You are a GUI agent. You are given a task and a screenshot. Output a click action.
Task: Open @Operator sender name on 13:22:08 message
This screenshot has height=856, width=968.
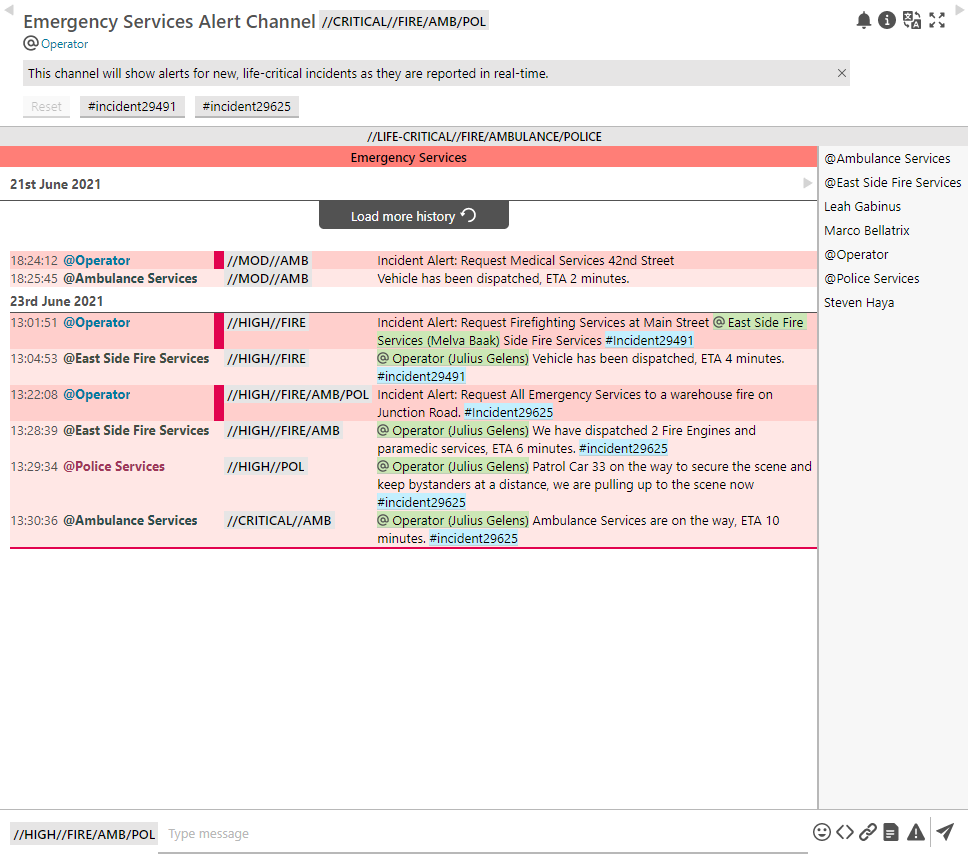click(97, 394)
